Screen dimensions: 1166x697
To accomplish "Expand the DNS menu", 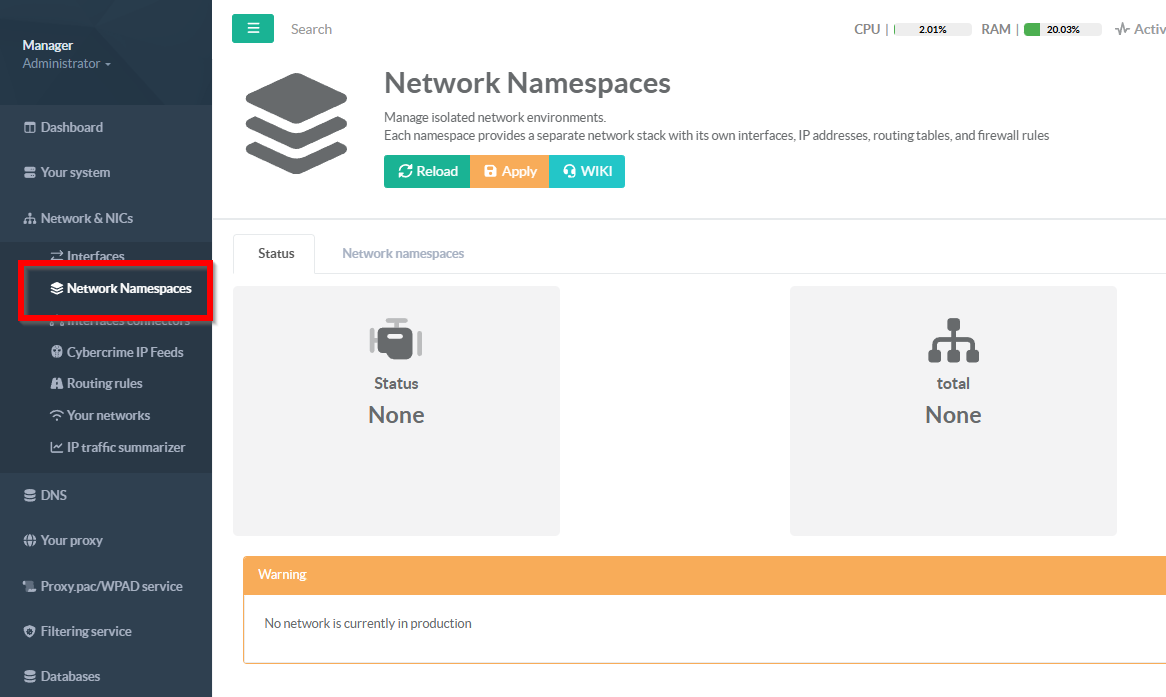I will coord(53,495).
